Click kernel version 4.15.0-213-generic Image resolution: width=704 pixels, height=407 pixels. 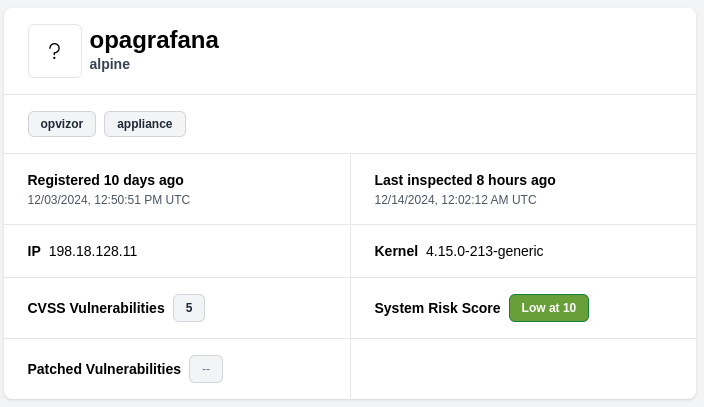click(x=485, y=251)
